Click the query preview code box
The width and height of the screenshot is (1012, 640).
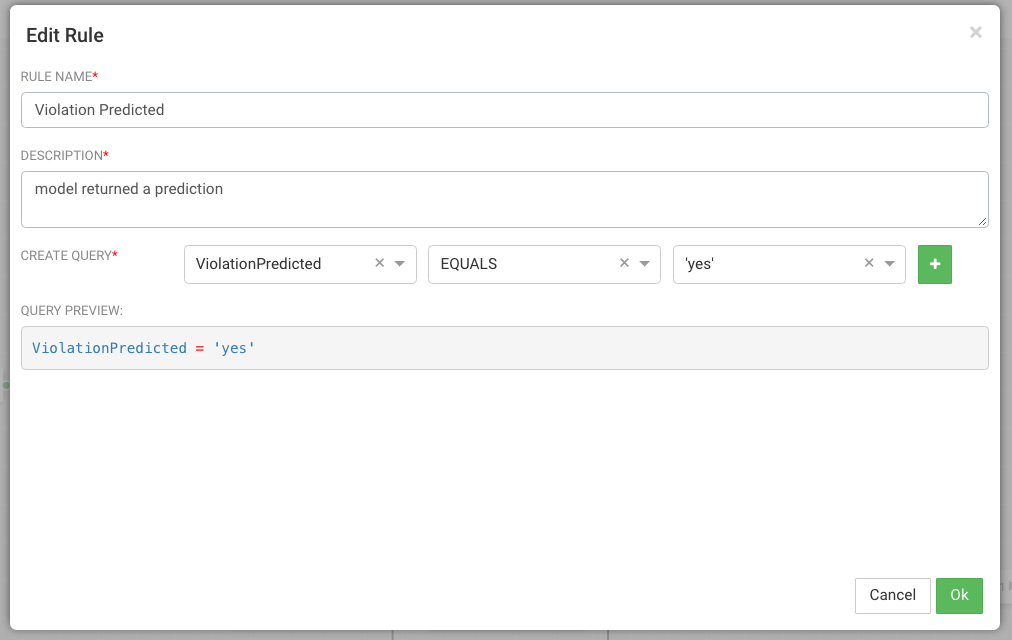coord(504,348)
